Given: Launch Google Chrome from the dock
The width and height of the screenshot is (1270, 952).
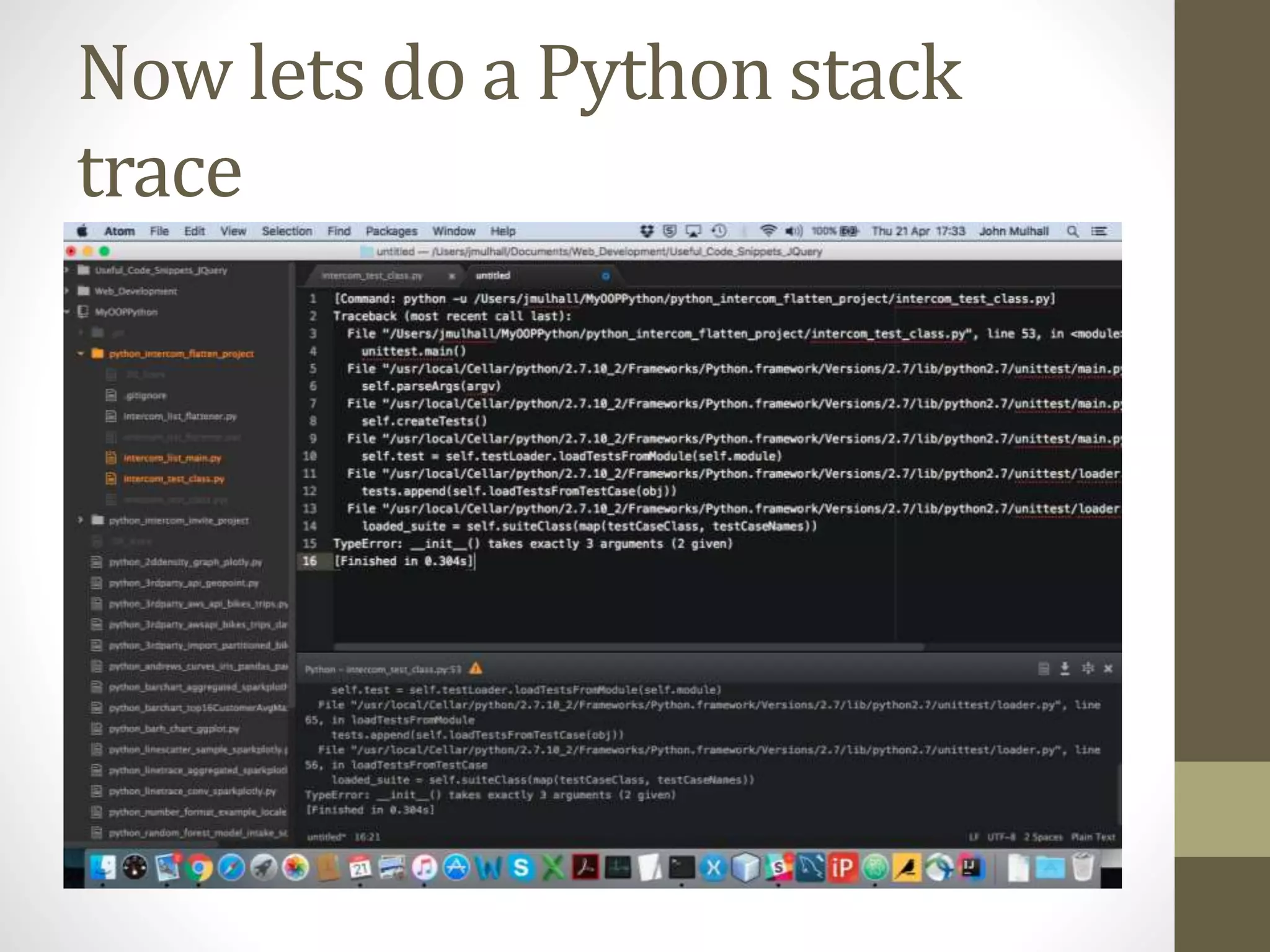Looking at the screenshot, I should click(198, 868).
